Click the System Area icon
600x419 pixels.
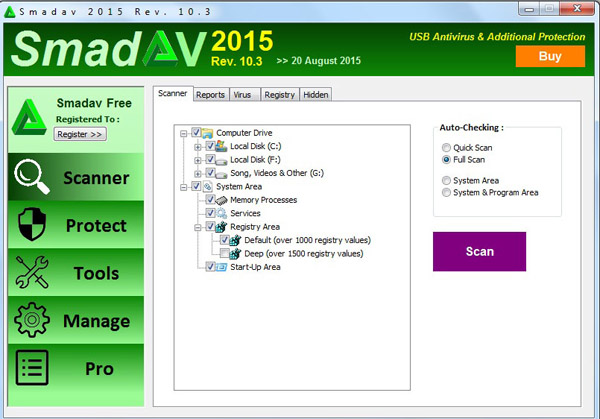click(x=207, y=187)
